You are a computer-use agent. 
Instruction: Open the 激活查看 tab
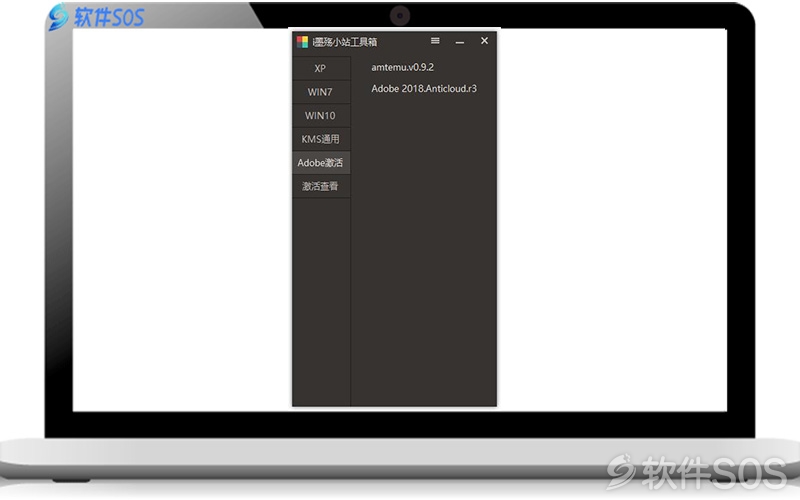(x=321, y=186)
